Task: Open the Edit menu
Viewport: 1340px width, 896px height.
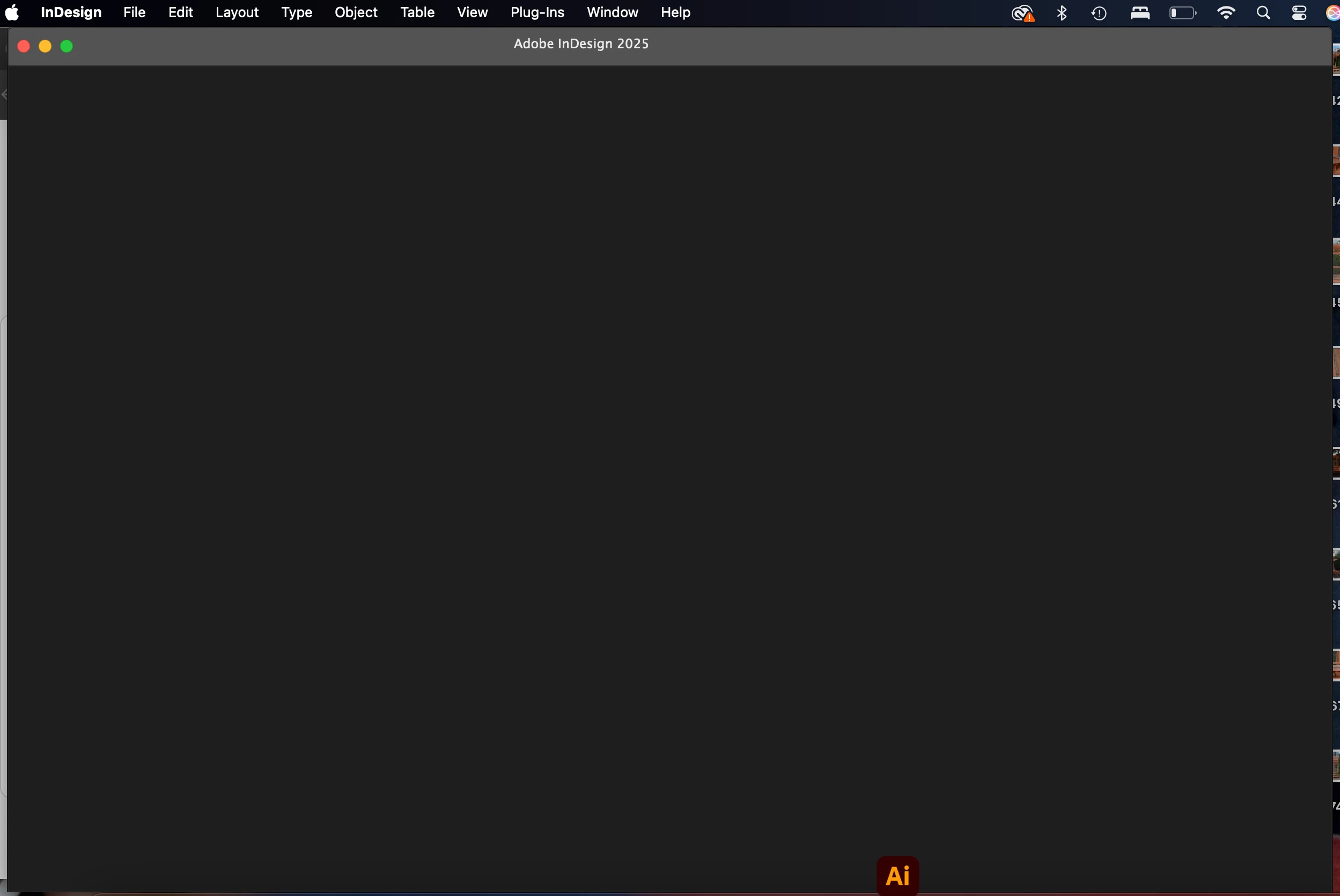Action: [180, 12]
